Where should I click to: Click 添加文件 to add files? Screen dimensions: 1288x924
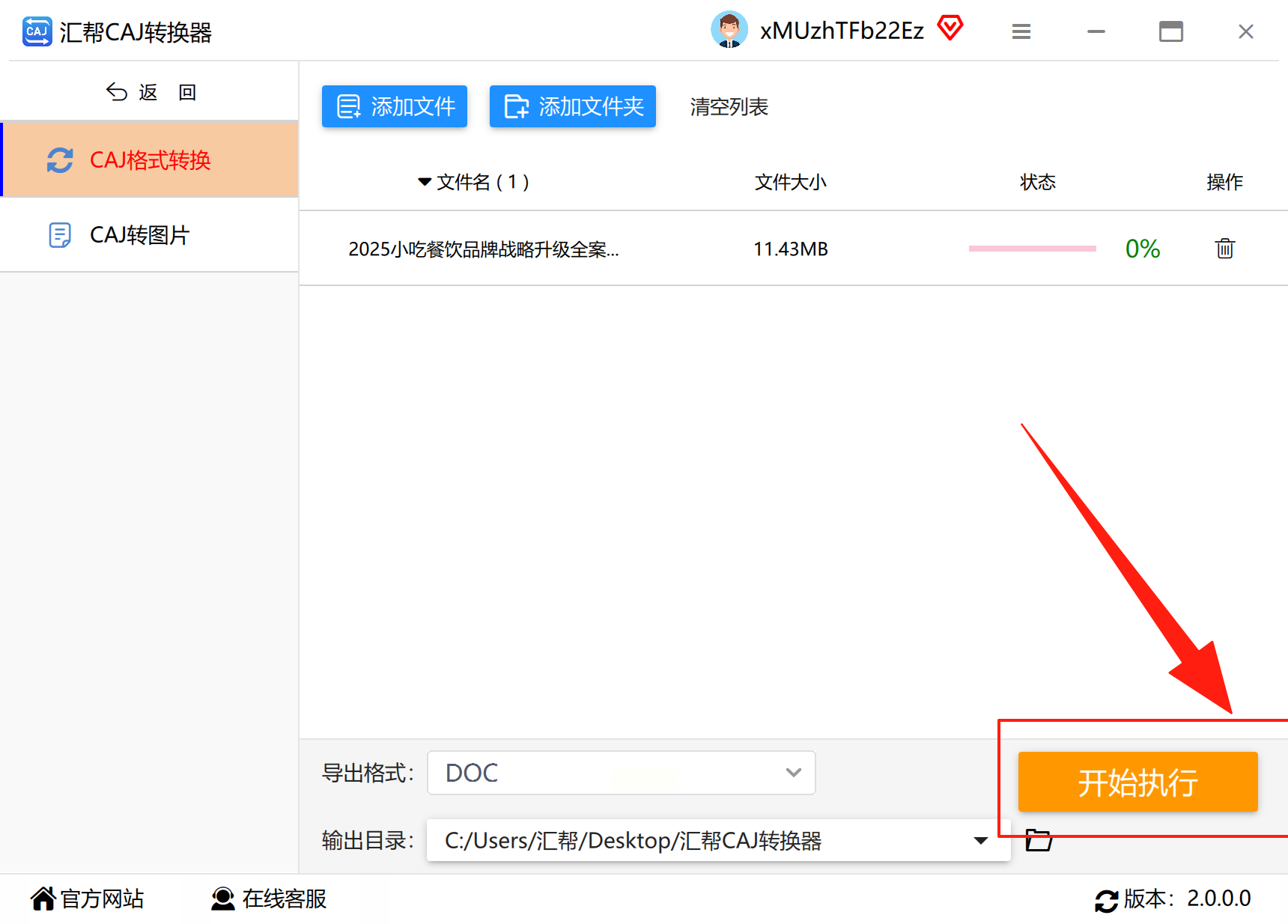point(394,106)
